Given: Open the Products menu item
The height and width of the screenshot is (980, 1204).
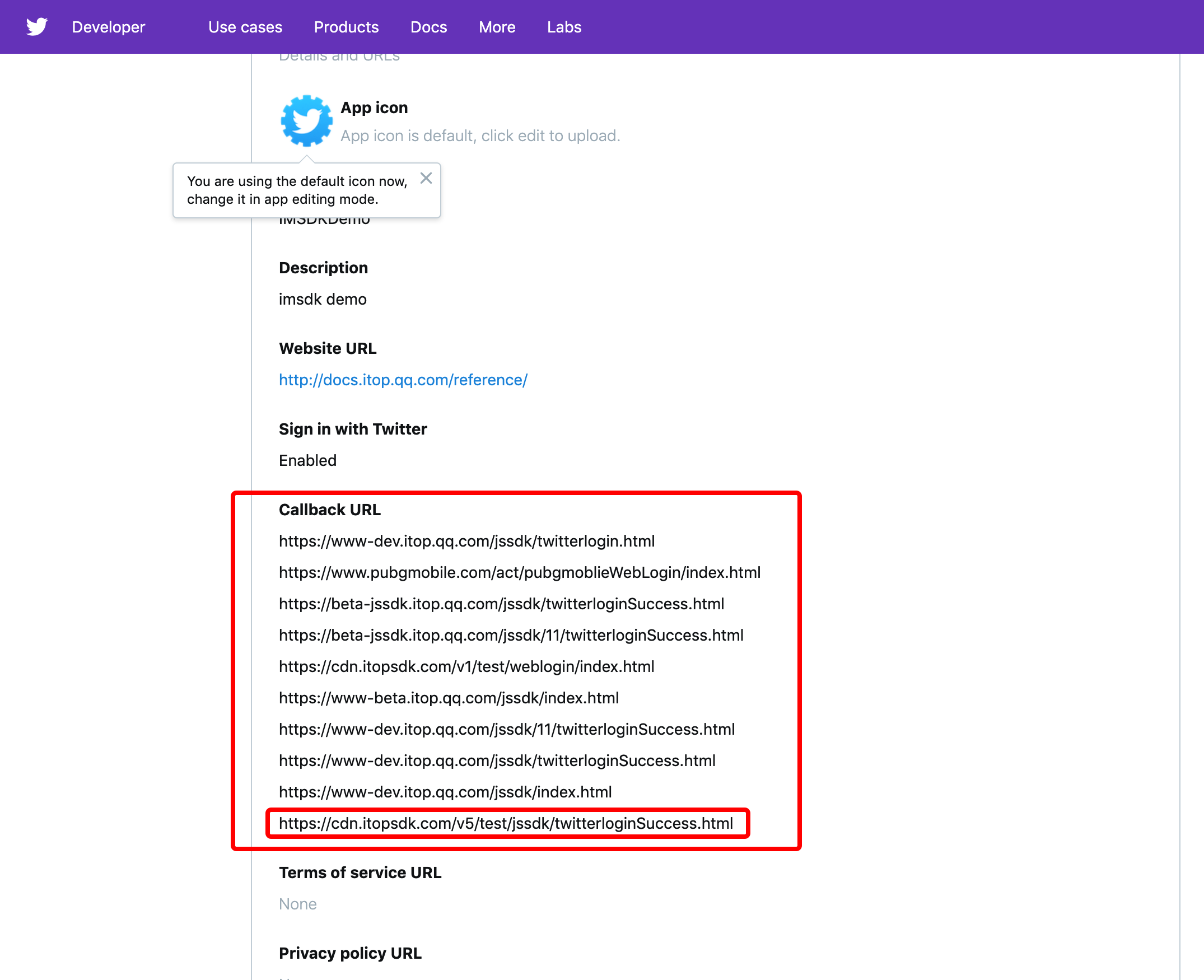Looking at the screenshot, I should coord(346,27).
